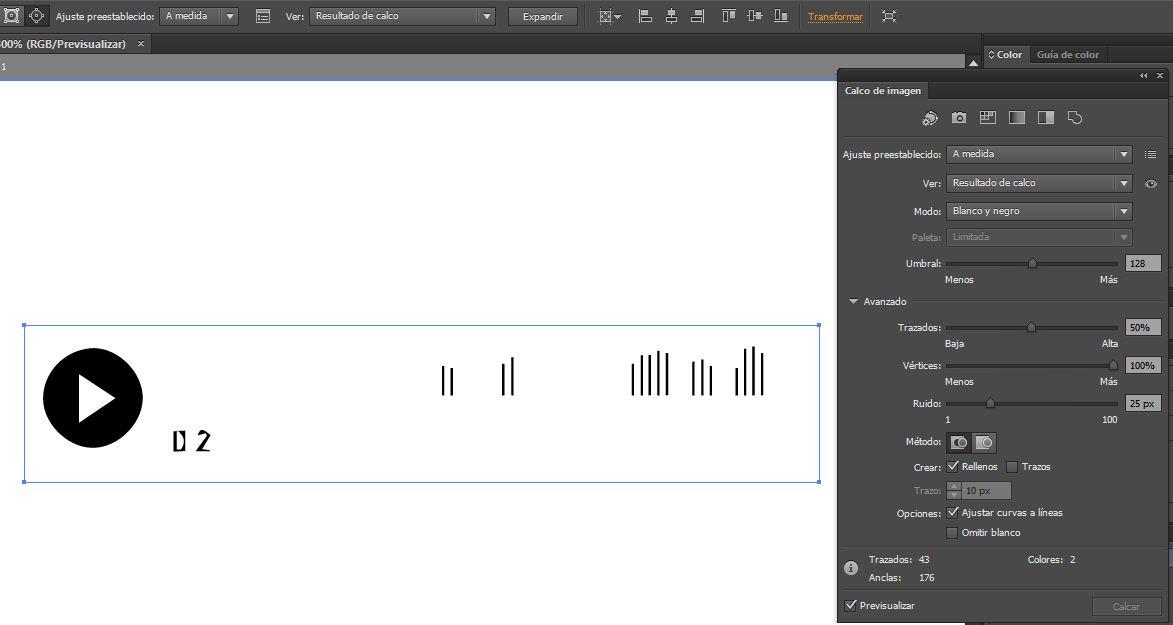Click the Umbral value field 128

(x=1143, y=263)
